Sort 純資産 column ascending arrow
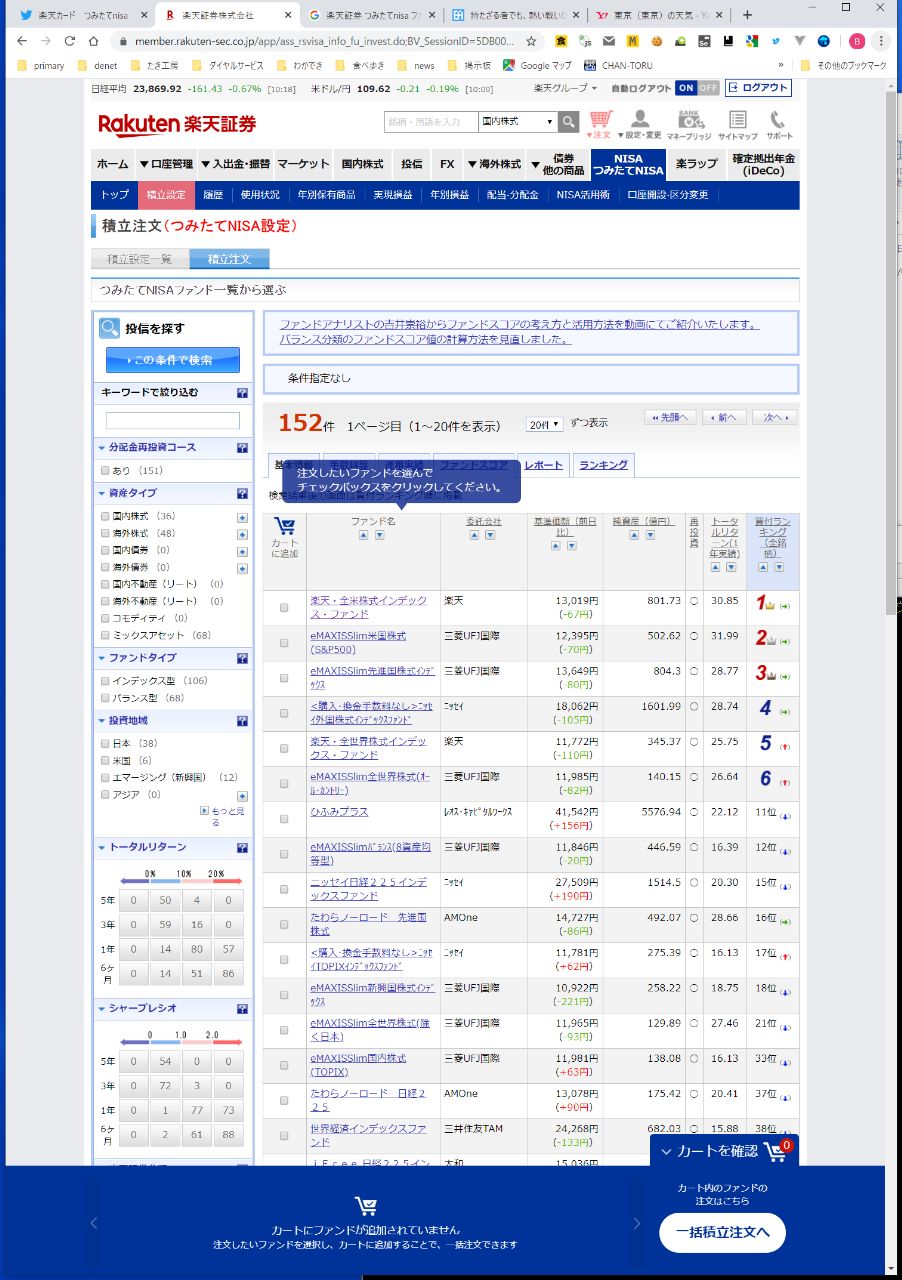902x1280 pixels. (634, 535)
